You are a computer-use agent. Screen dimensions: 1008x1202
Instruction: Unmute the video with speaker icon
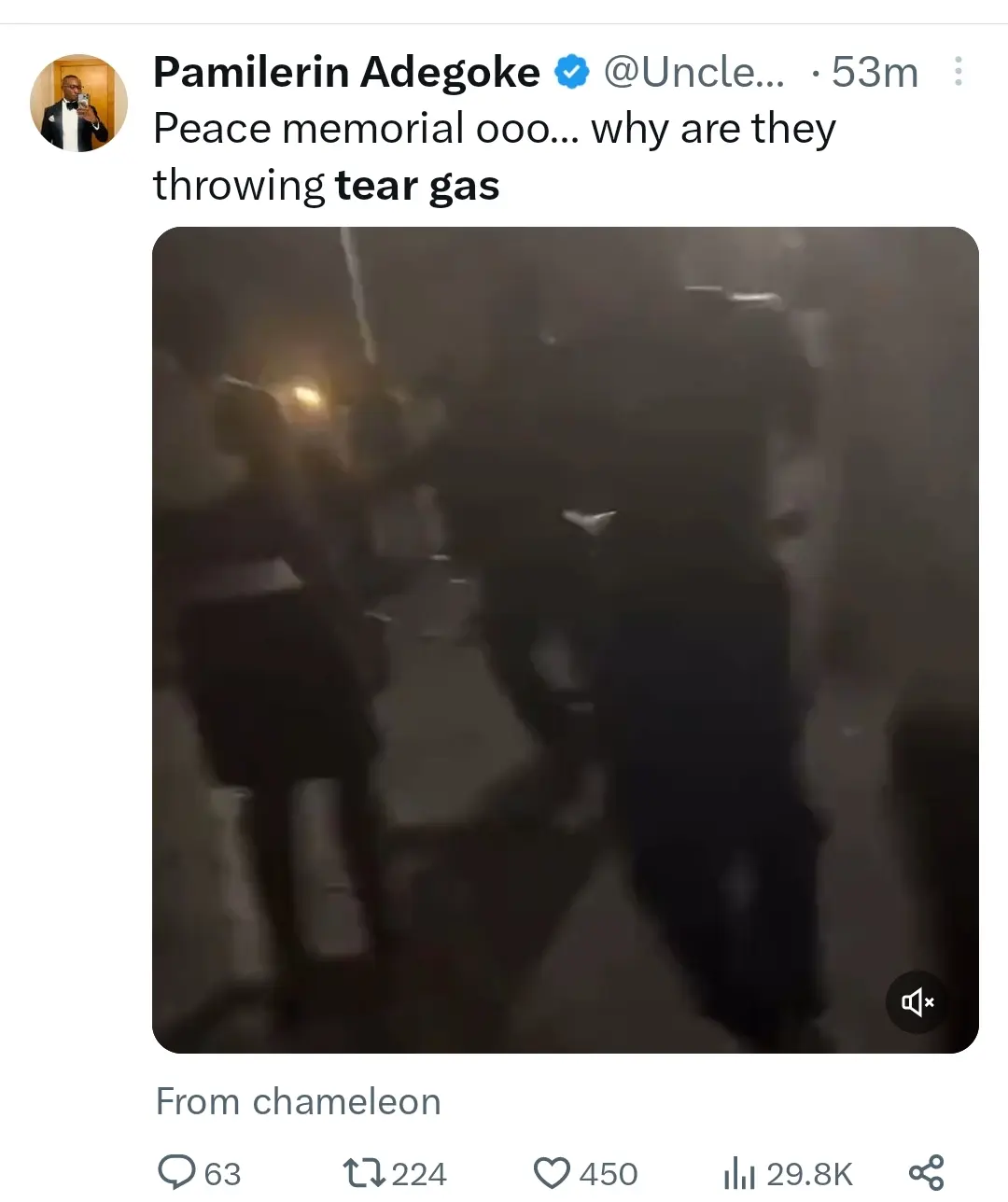[x=917, y=1002]
